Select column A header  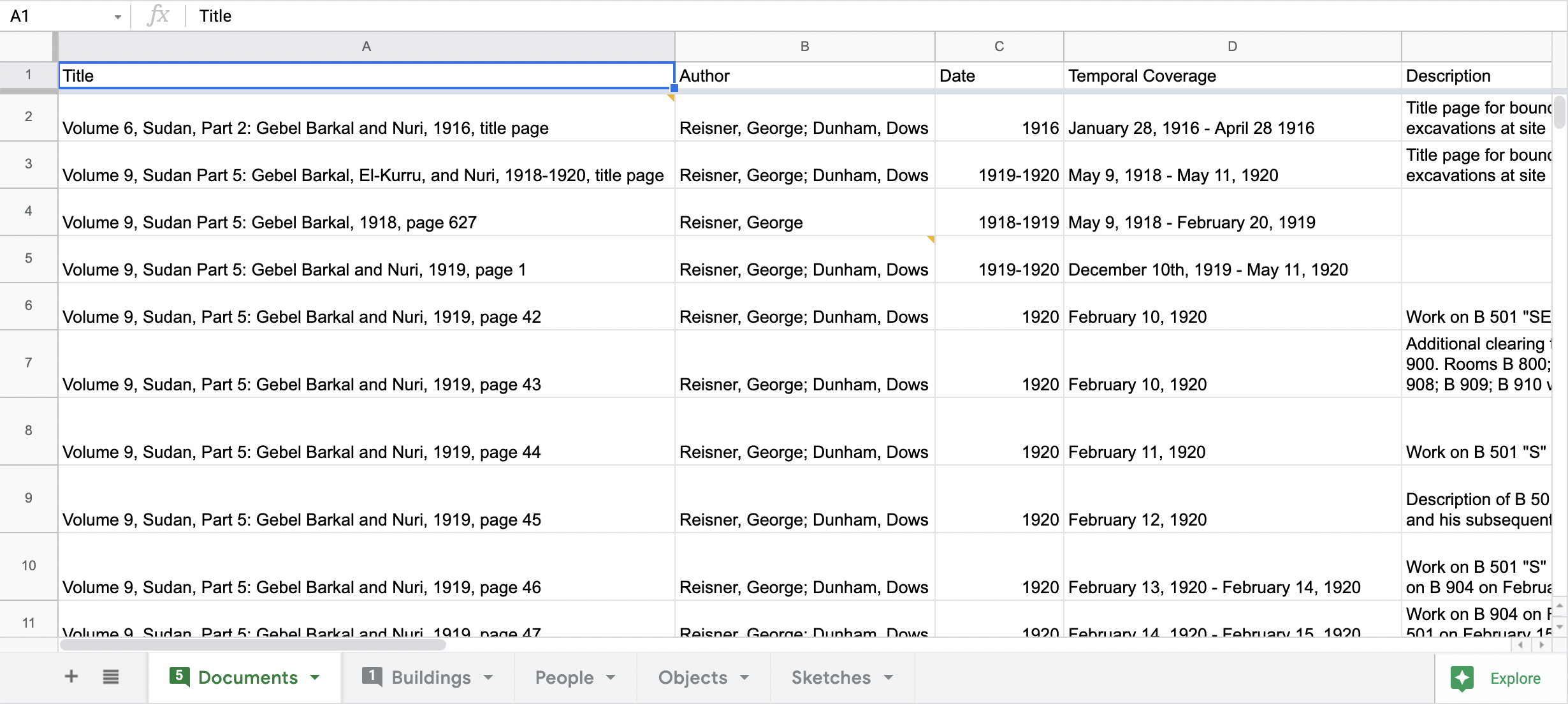367,47
